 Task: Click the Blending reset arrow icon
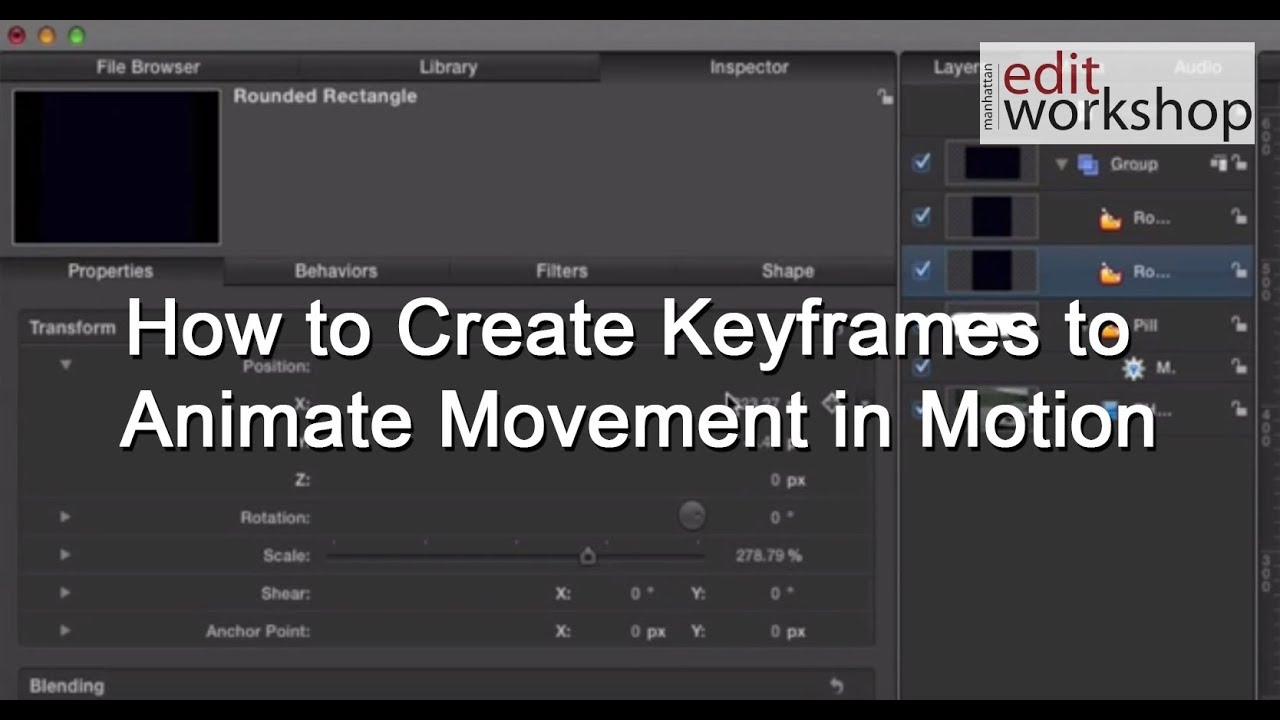click(837, 686)
